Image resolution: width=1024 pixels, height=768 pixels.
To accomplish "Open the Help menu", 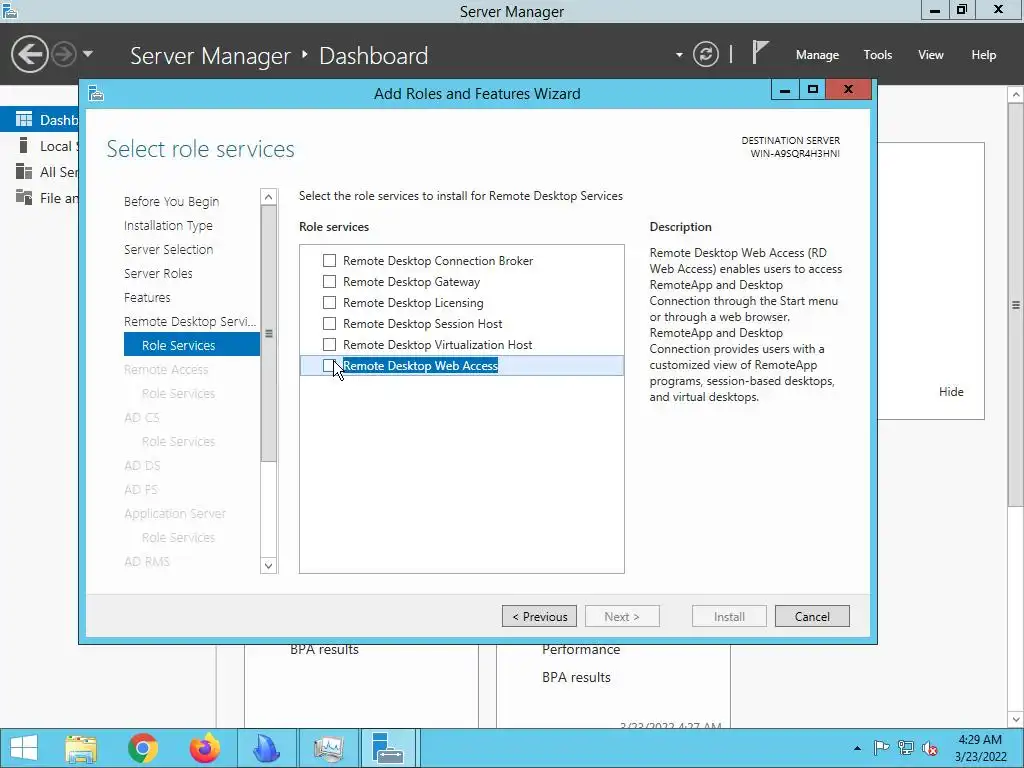I will 984,55.
